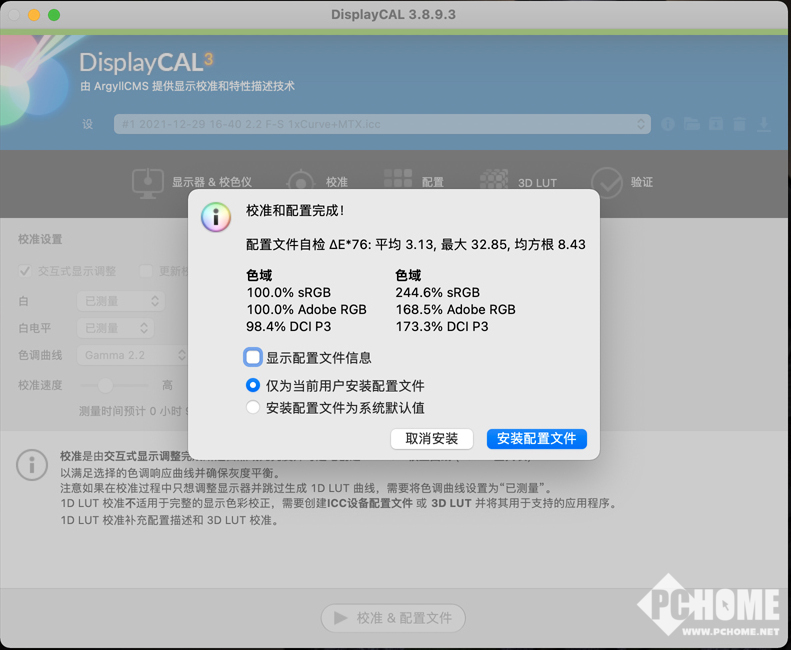This screenshot has height=650, width=791.
Task: Click the yellow minimize window button
Action: click(x=34, y=15)
